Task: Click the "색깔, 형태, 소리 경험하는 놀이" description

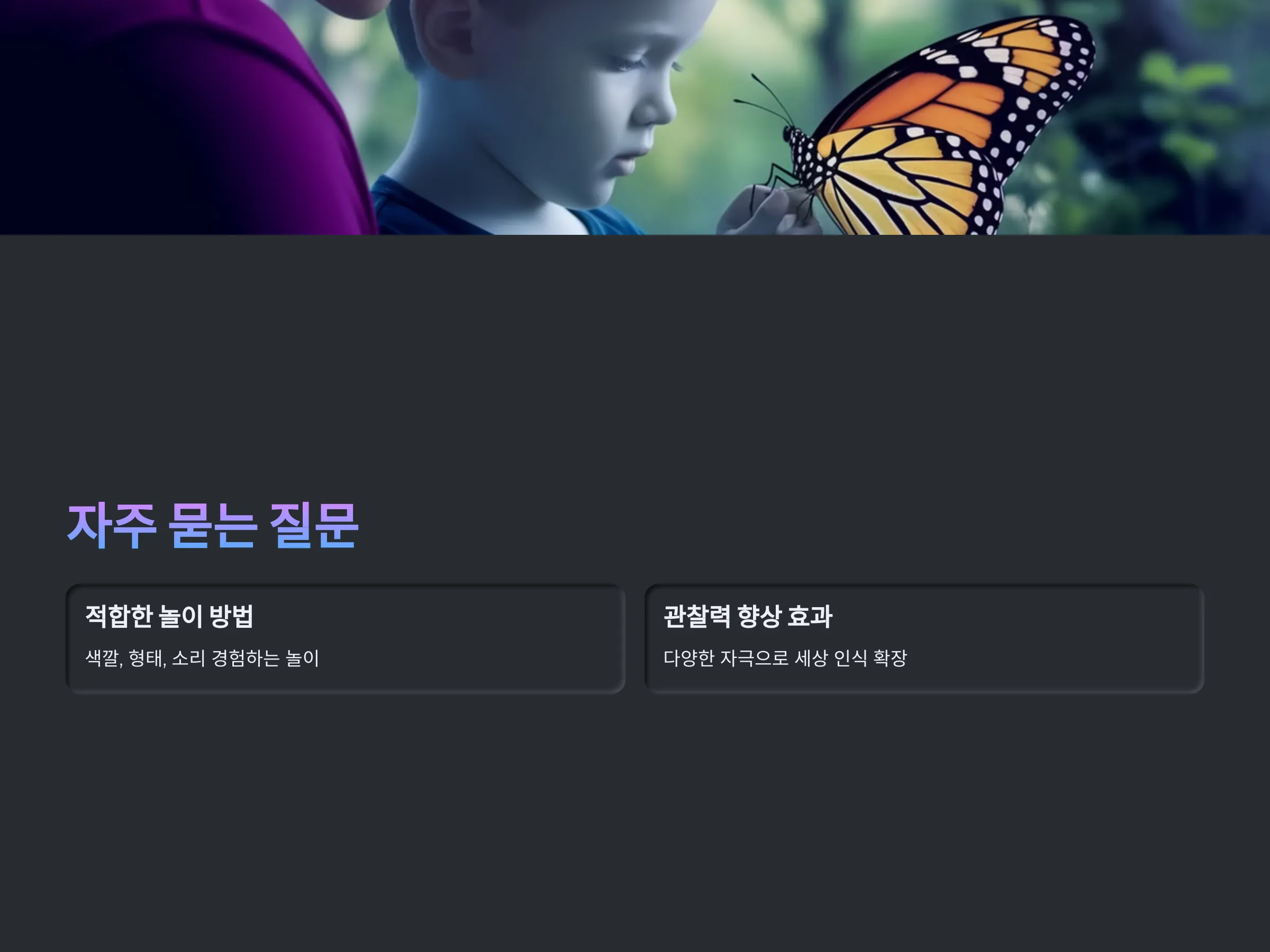Action: pyautogui.click(x=202, y=658)
